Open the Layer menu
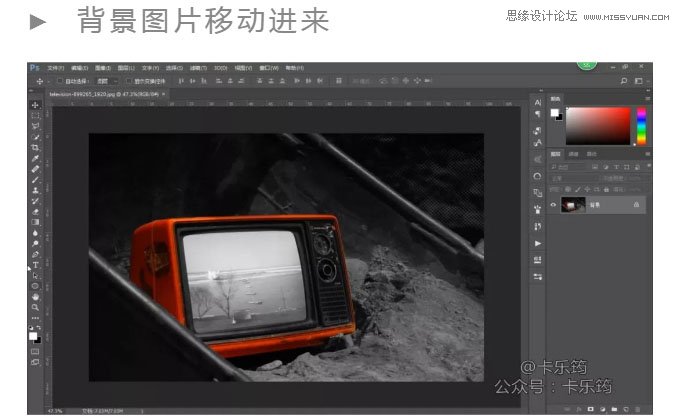The width and height of the screenshot is (680, 418). 126,68
